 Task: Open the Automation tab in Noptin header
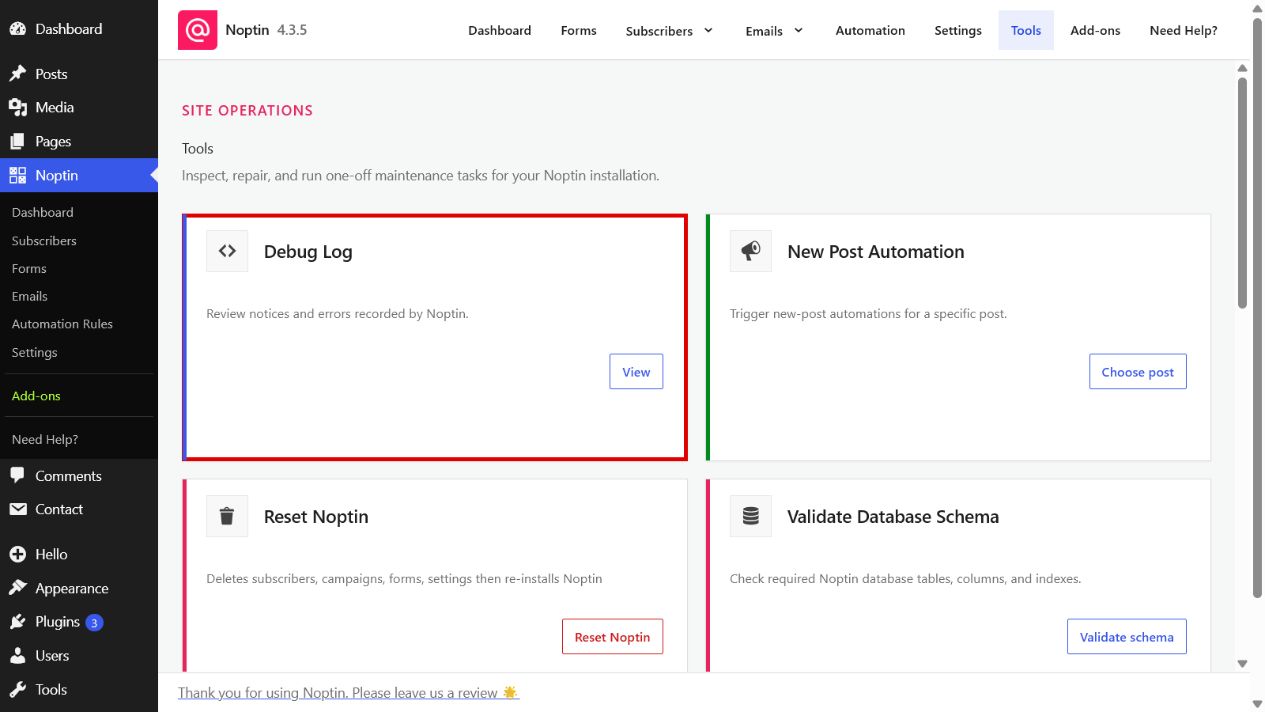870,30
